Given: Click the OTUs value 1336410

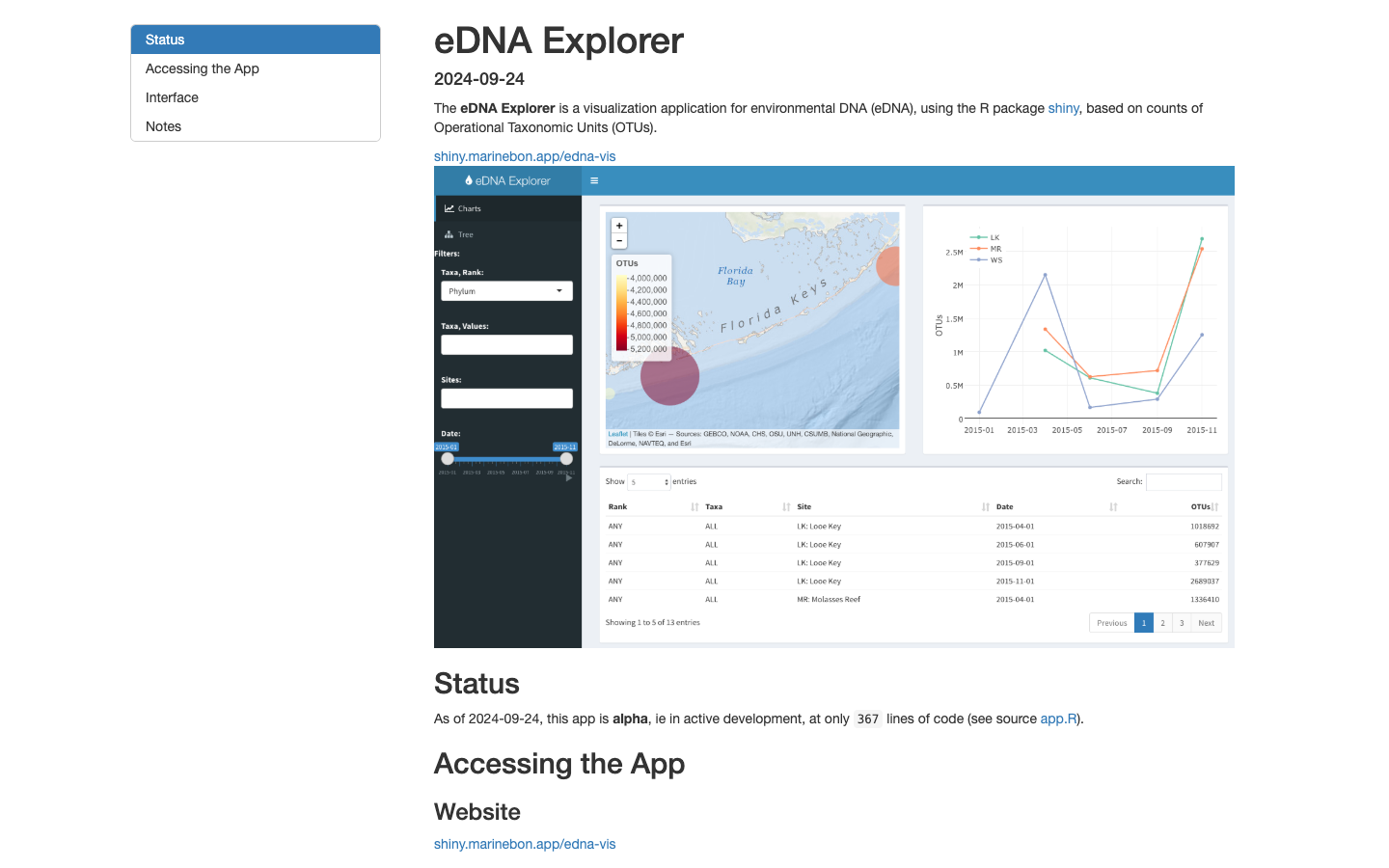Looking at the screenshot, I should point(1205,600).
